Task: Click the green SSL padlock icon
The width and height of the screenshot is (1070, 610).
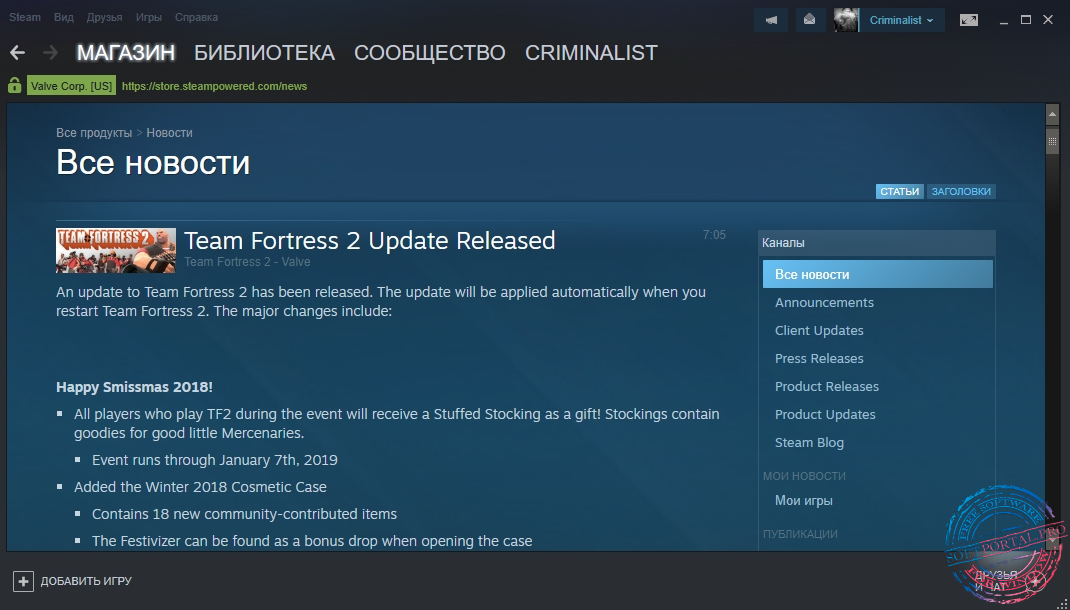Action: 14,86
